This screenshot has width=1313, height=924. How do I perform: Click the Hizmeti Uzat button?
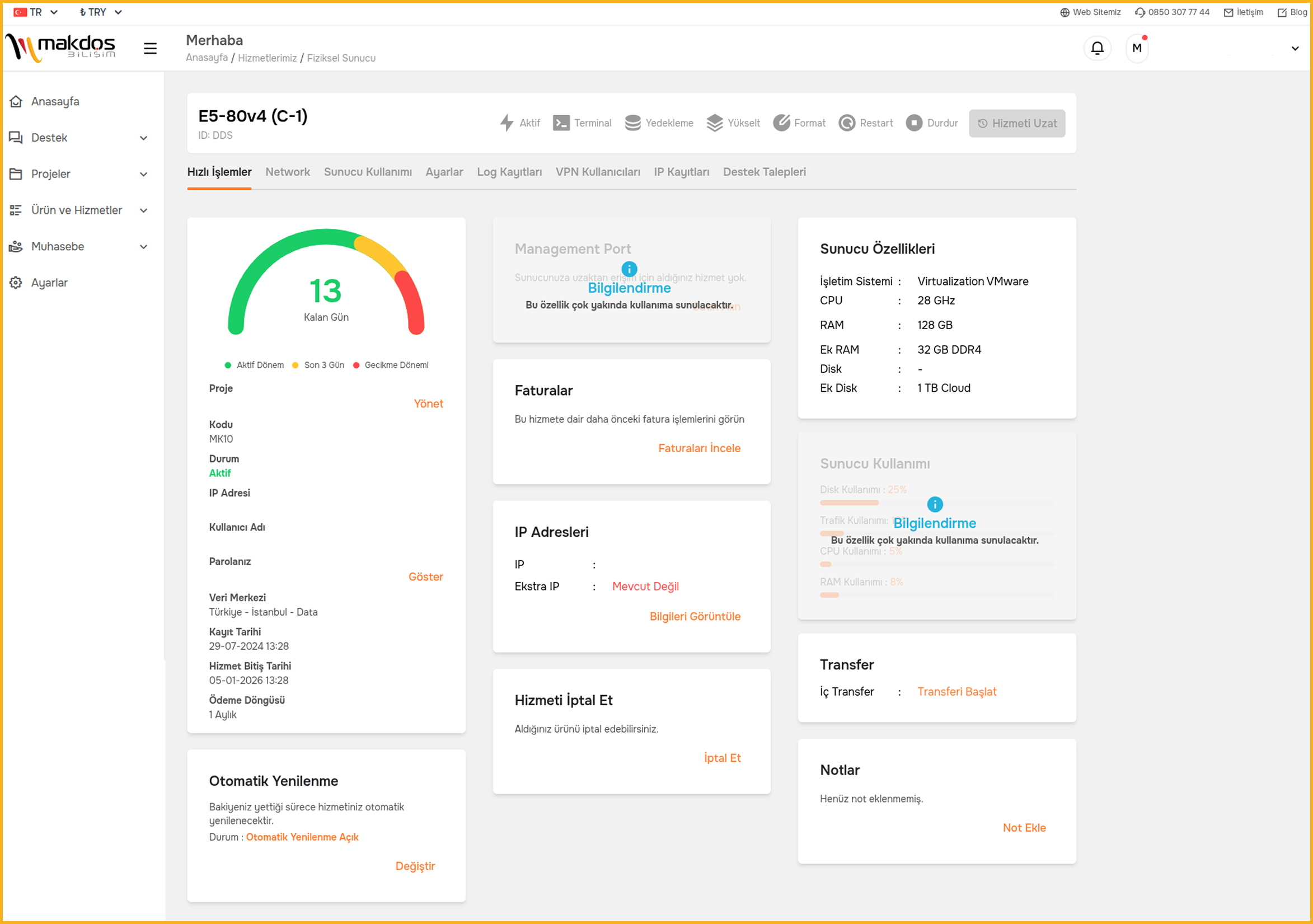[1016, 124]
